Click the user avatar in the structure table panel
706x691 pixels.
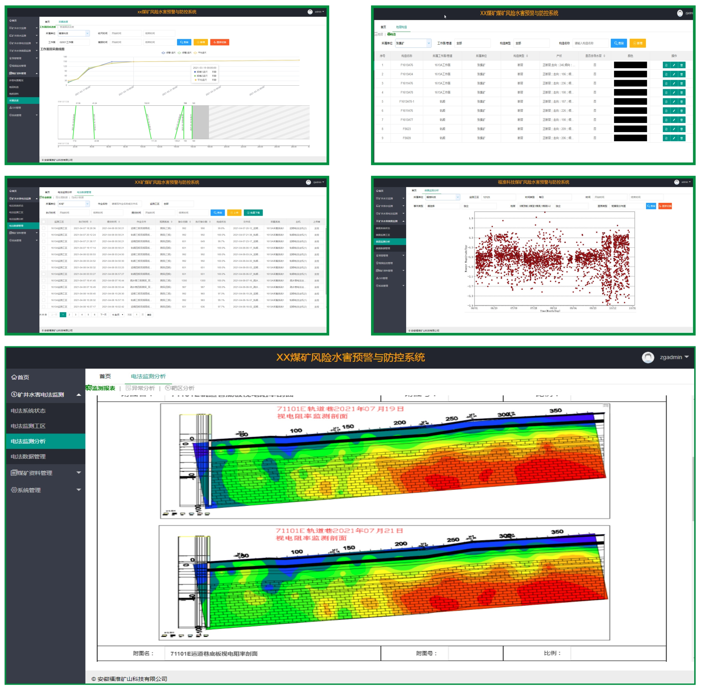click(680, 14)
